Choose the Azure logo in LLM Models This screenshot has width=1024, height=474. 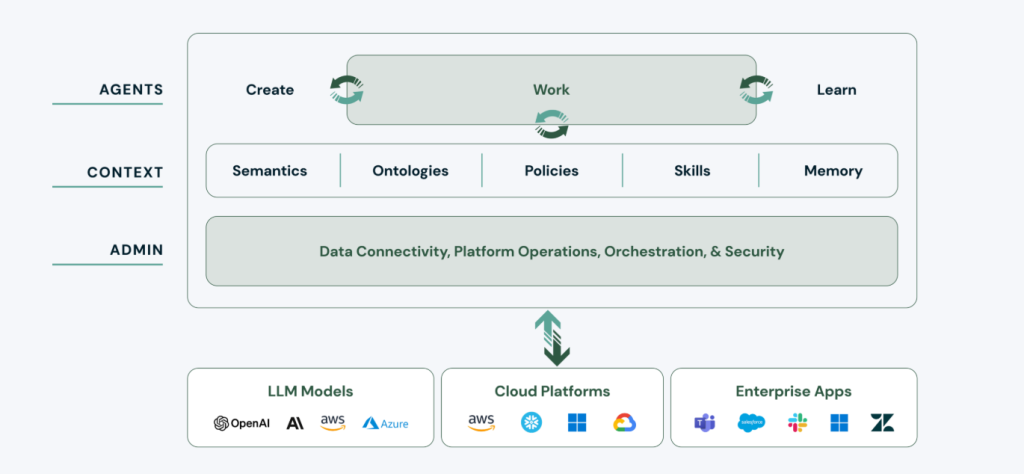tap(385, 424)
